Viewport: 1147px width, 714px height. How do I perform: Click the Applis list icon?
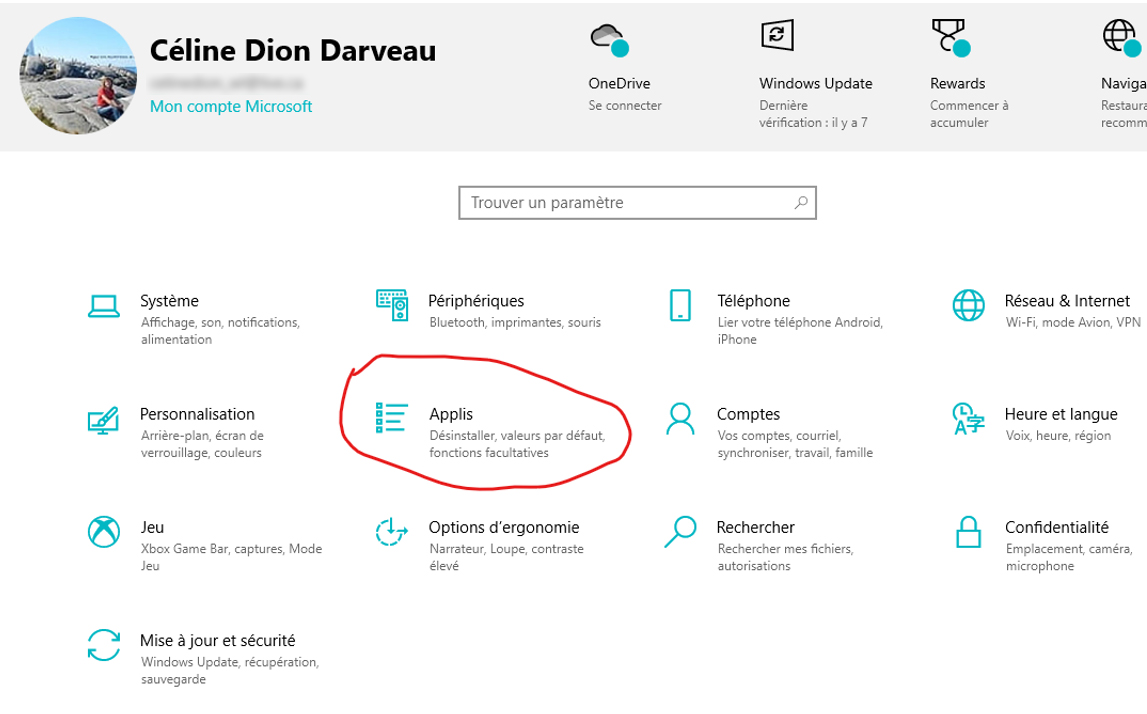(391, 418)
